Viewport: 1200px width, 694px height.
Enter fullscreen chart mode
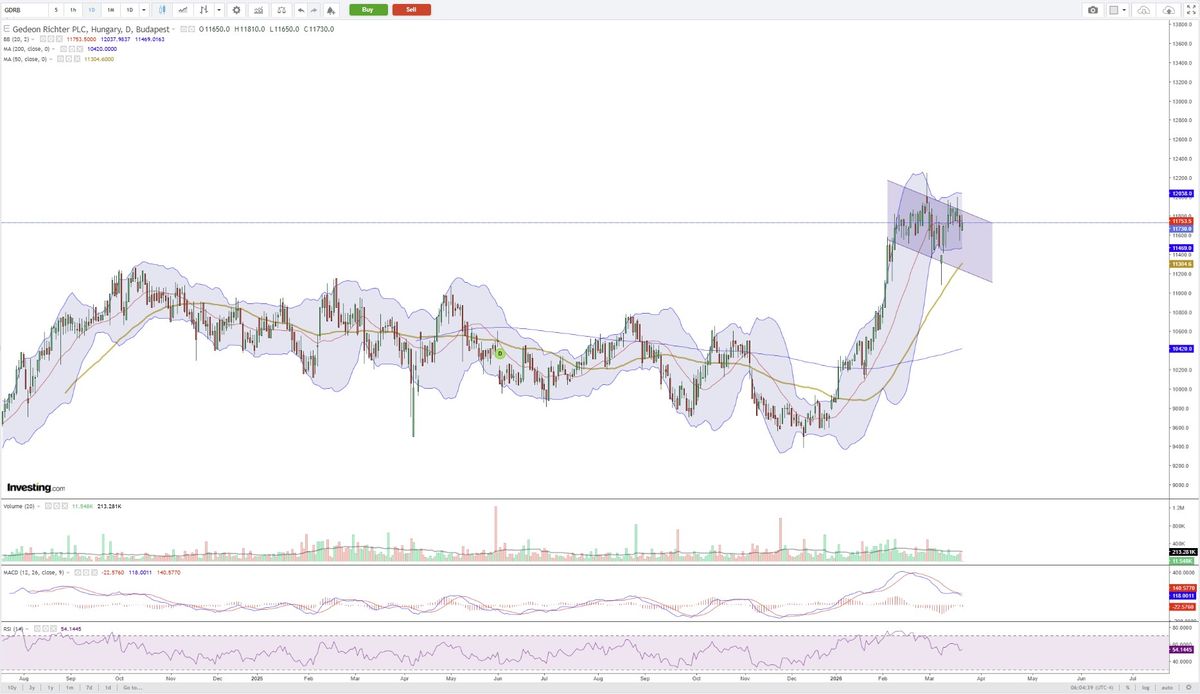1190,10
